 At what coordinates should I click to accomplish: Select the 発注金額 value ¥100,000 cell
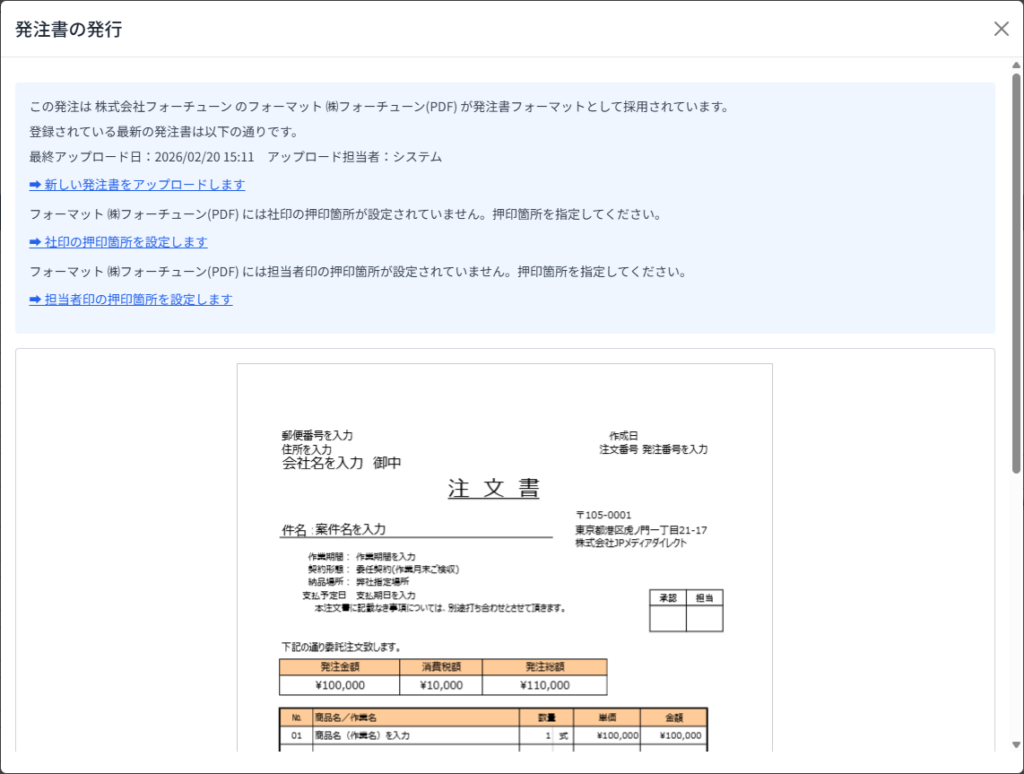tap(339, 685)
